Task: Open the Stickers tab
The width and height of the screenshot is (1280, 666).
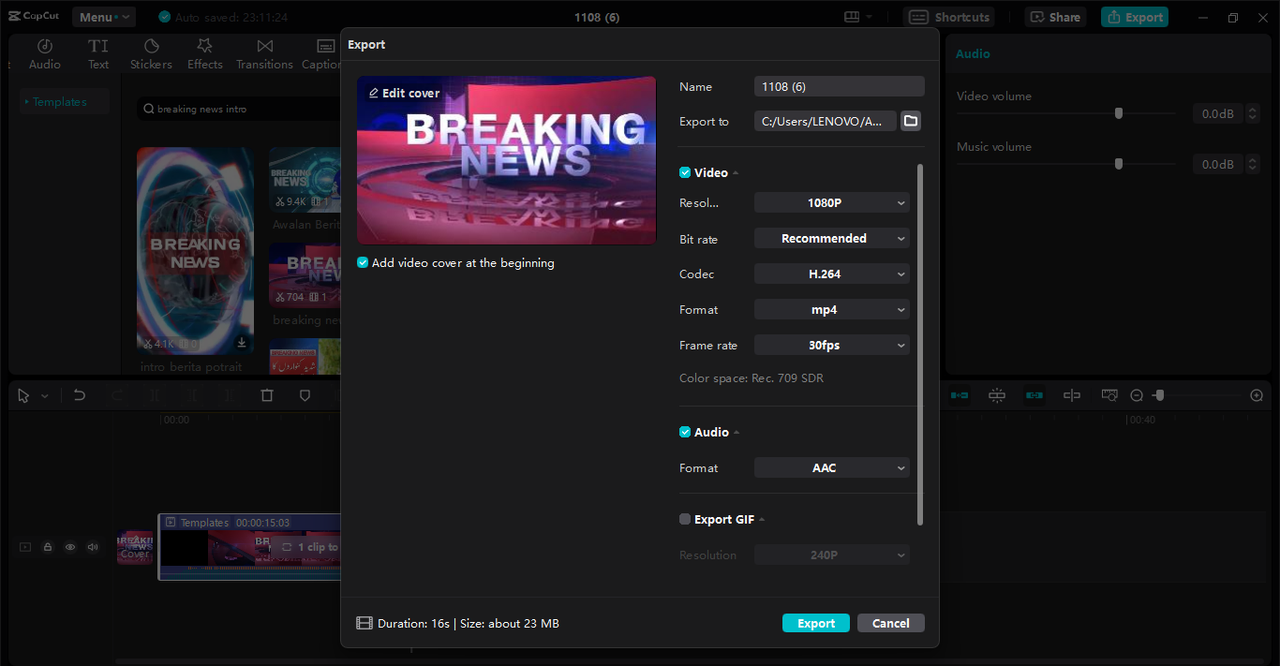Action: (x=151, y=54)
